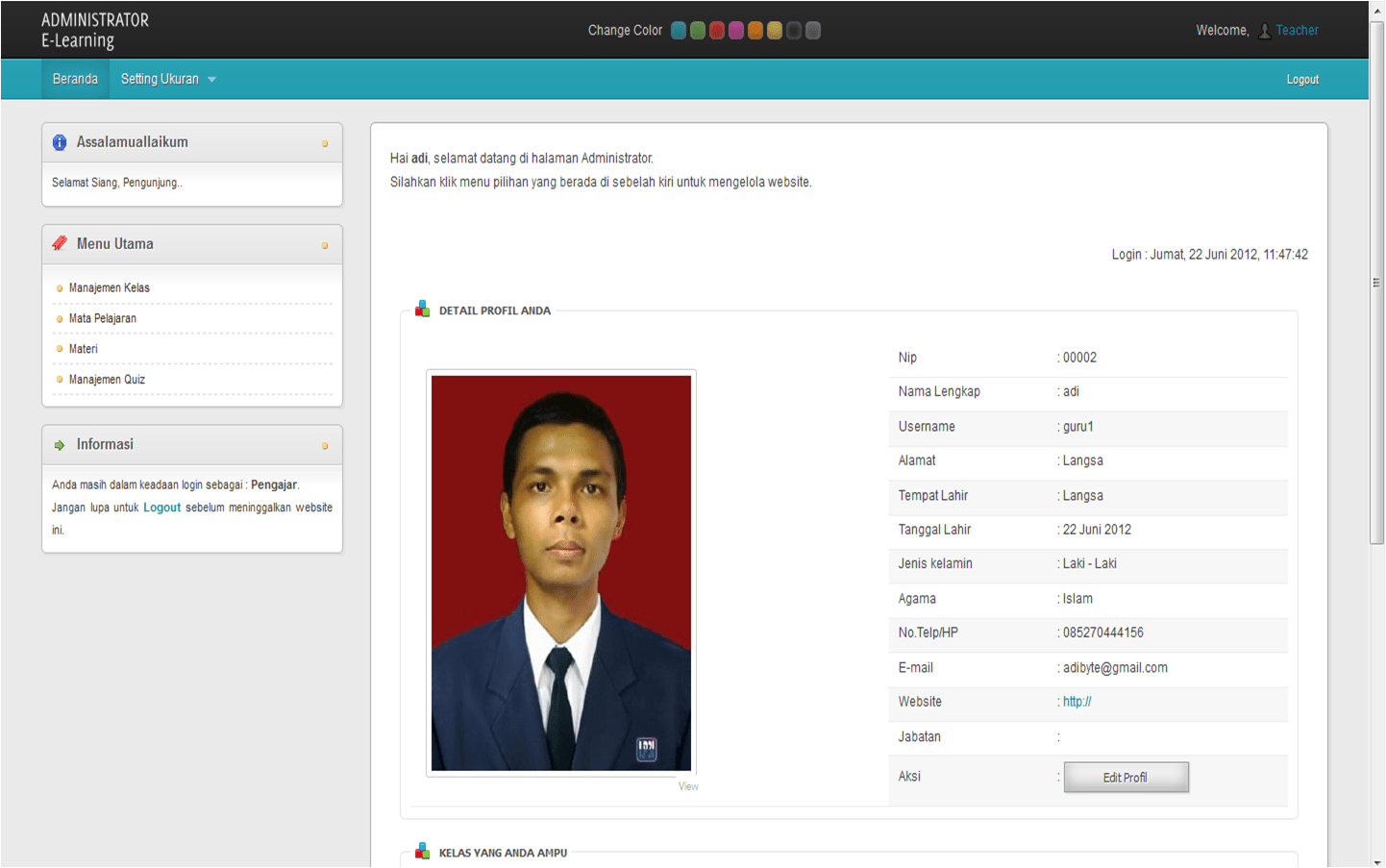
Task: Click the ADMINISTRATOR E-Learning site title
Action: tap(95, 30)
